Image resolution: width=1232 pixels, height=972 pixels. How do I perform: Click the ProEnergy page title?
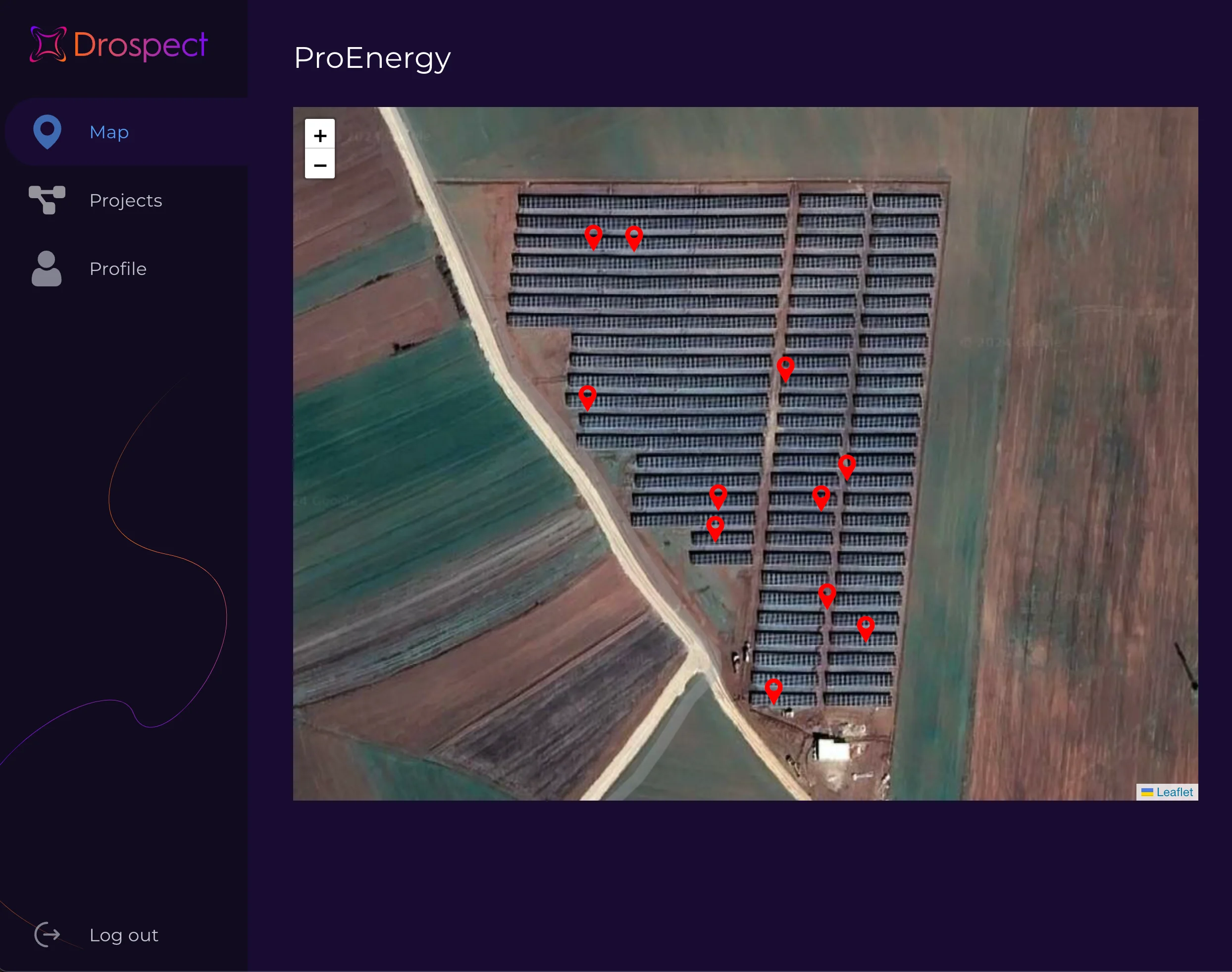(x=372, y=58)
